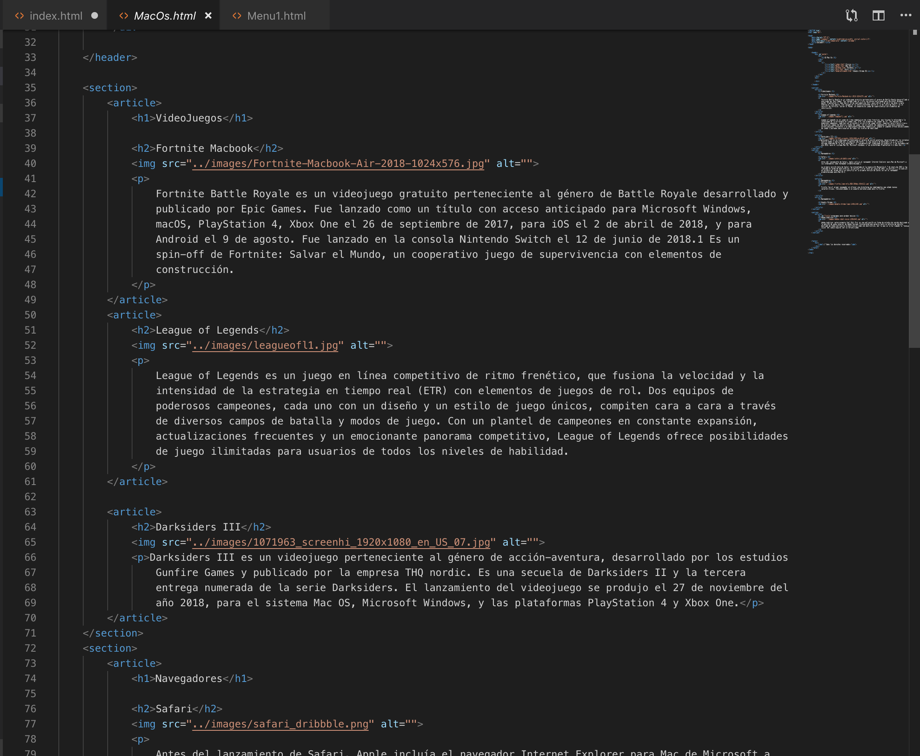Click the split editor icon
Viewport: 920px width, 756px height.
tap(878, 15)
